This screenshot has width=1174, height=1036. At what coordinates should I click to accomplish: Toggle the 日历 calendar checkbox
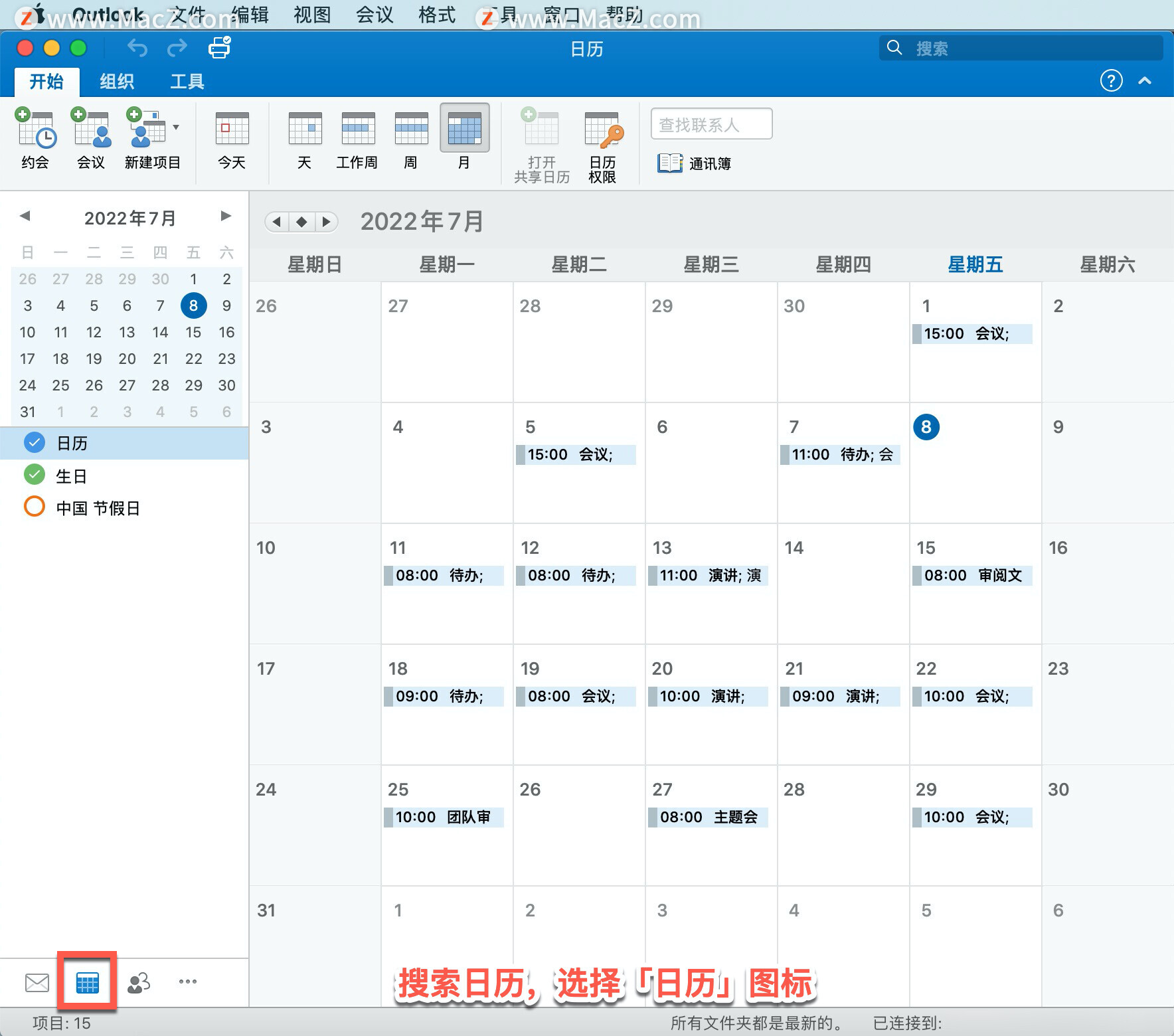(34, 442)
